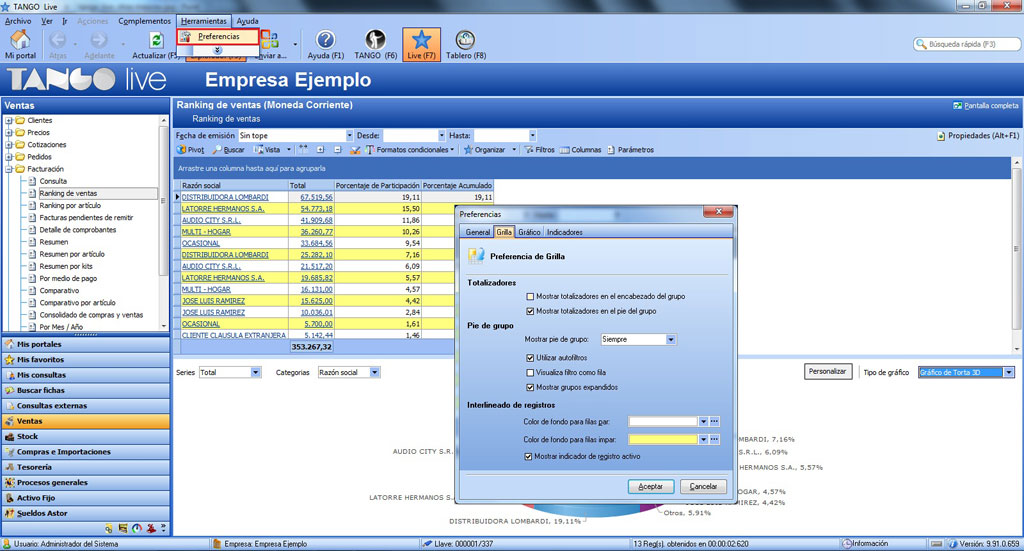
Task: Open Series Total dropdown
Action: pos(255,372)
